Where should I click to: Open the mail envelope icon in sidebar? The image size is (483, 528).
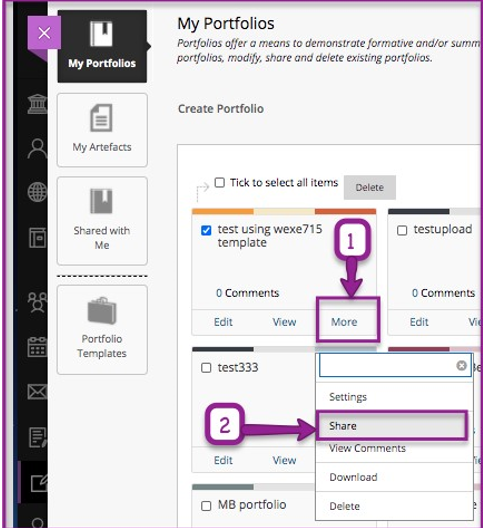pyautogui.click(x=37, y=392)
